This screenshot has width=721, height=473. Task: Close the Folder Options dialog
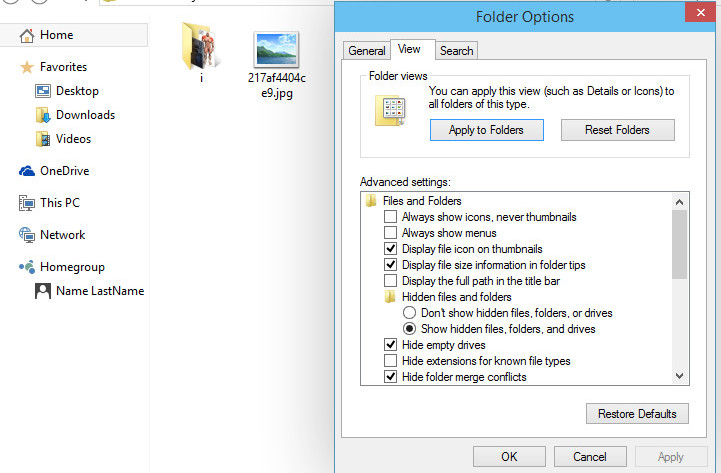tap(700, 12)
